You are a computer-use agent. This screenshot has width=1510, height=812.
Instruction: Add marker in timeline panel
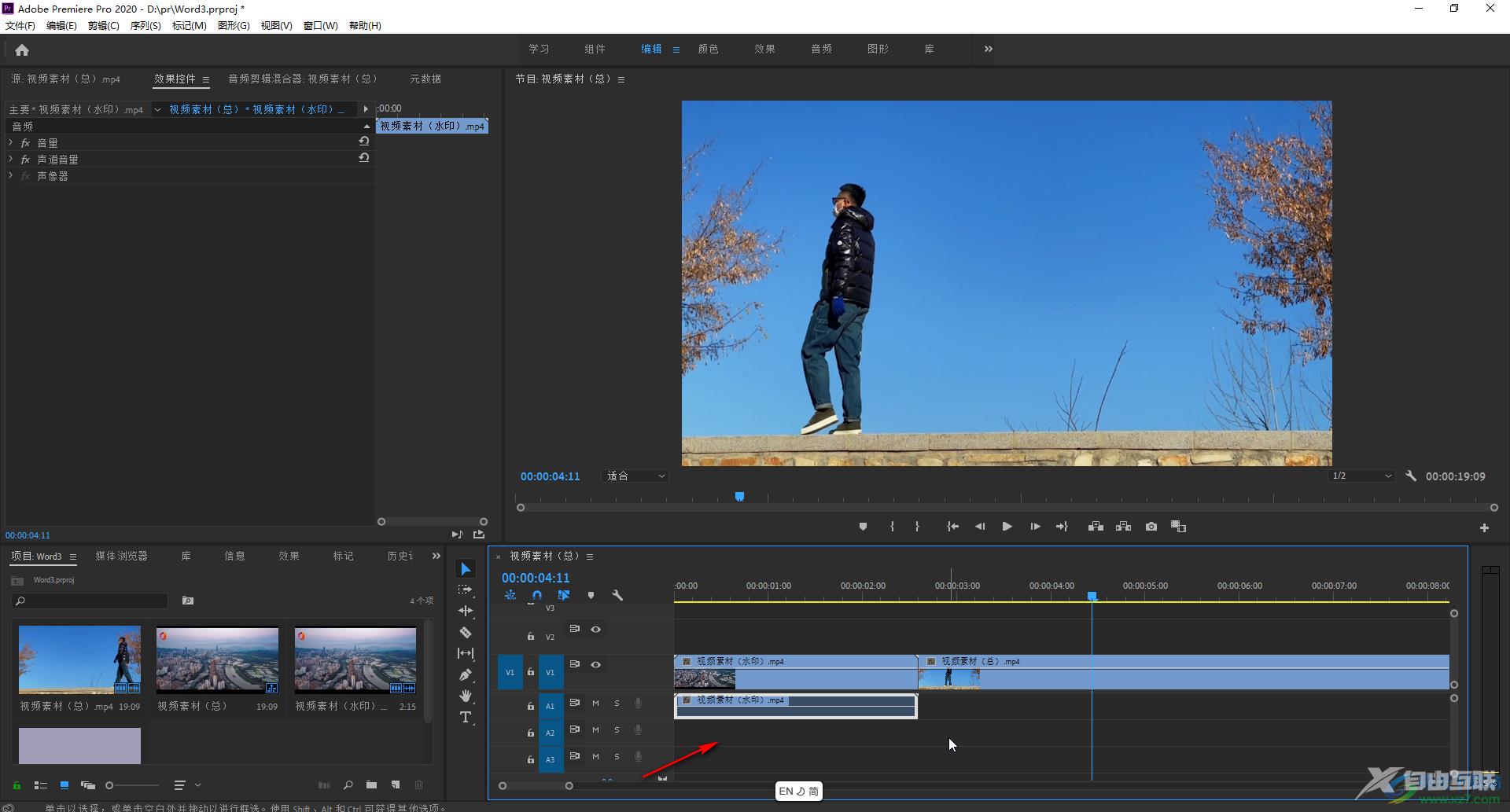[x=591, y=595]
